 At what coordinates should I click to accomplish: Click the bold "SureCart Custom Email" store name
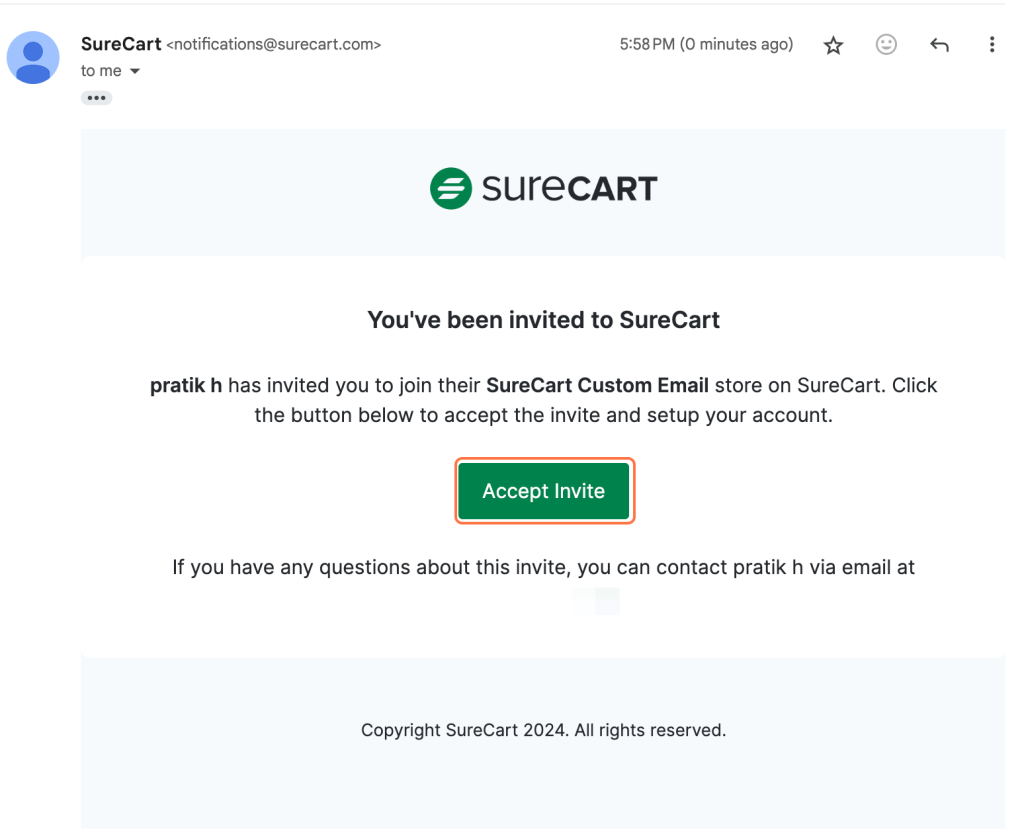pyautogui.click(x=597, y=385)
